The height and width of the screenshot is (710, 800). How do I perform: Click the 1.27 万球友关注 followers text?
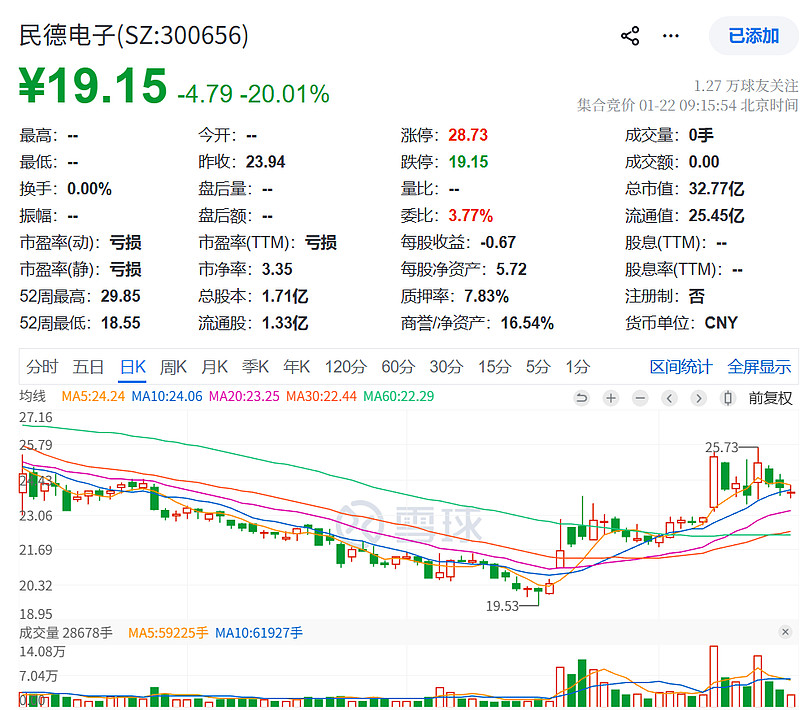pos(745,85)
